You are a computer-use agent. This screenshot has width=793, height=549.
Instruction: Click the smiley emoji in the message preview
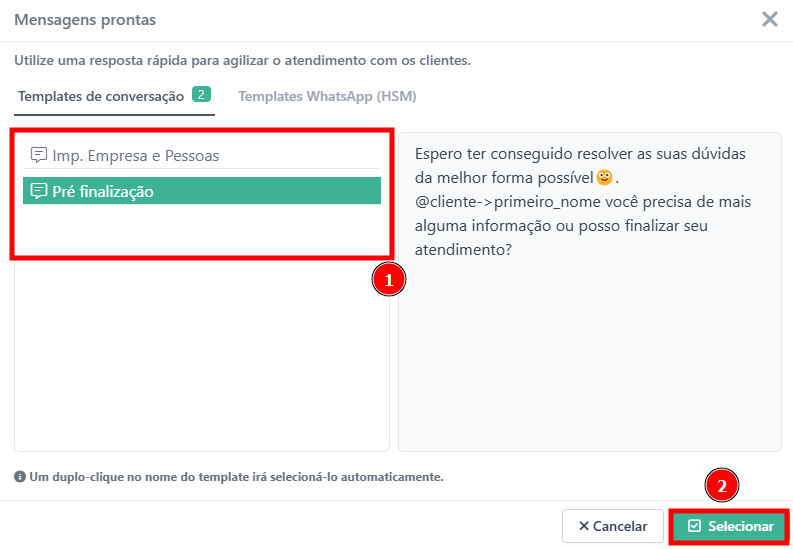click(x=604, y=178)
